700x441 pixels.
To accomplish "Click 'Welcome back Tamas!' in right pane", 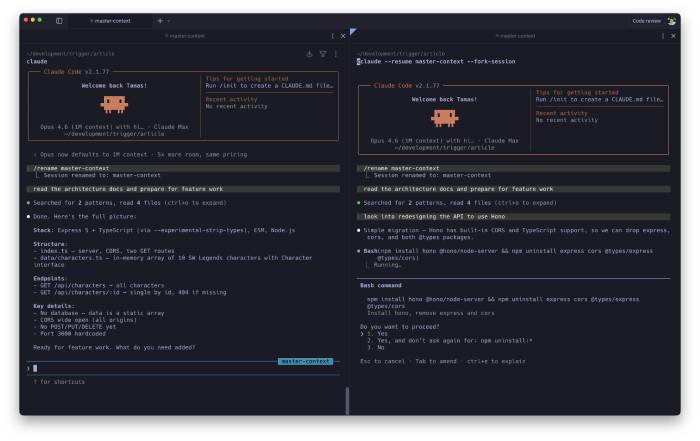I will pos(445,100).
